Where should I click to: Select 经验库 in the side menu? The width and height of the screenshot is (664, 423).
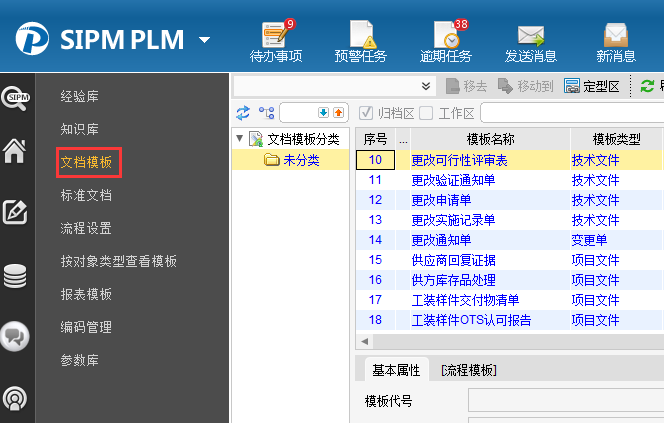(80, 96)
